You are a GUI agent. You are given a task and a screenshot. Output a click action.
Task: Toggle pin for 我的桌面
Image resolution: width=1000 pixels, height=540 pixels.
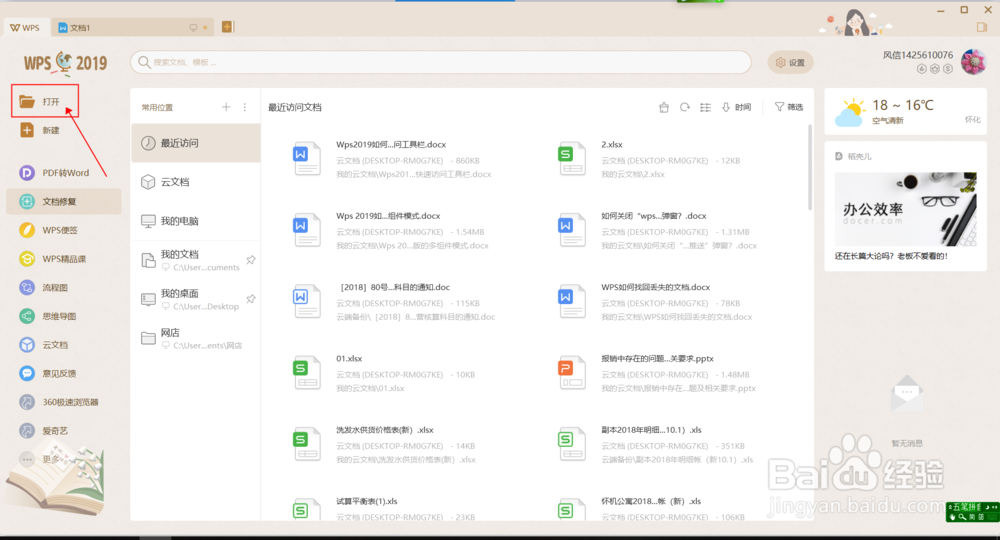point(251,299)
